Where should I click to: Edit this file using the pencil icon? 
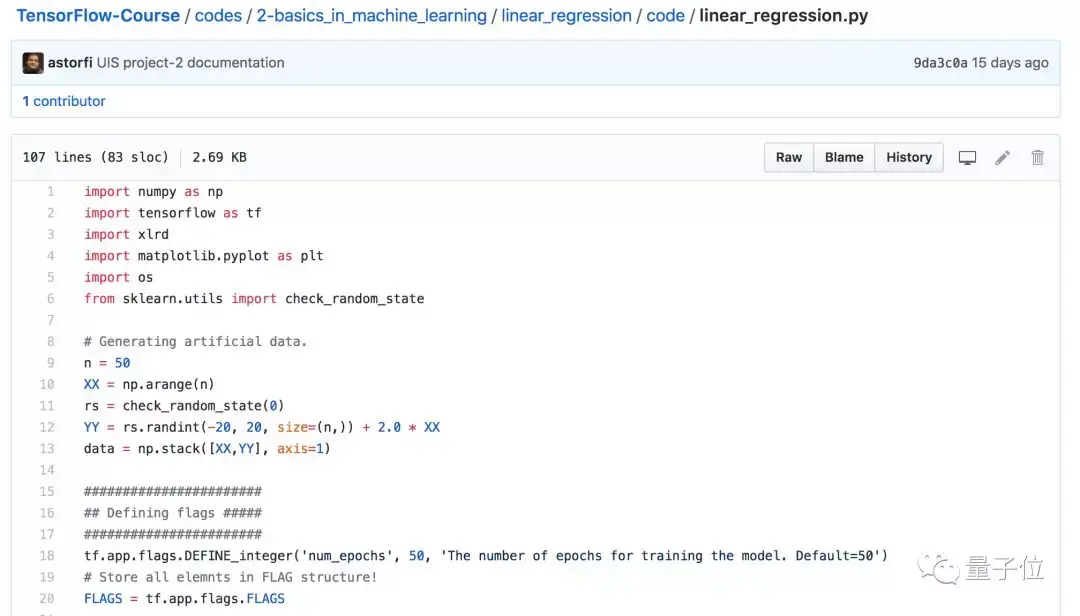click(1003, 157)
